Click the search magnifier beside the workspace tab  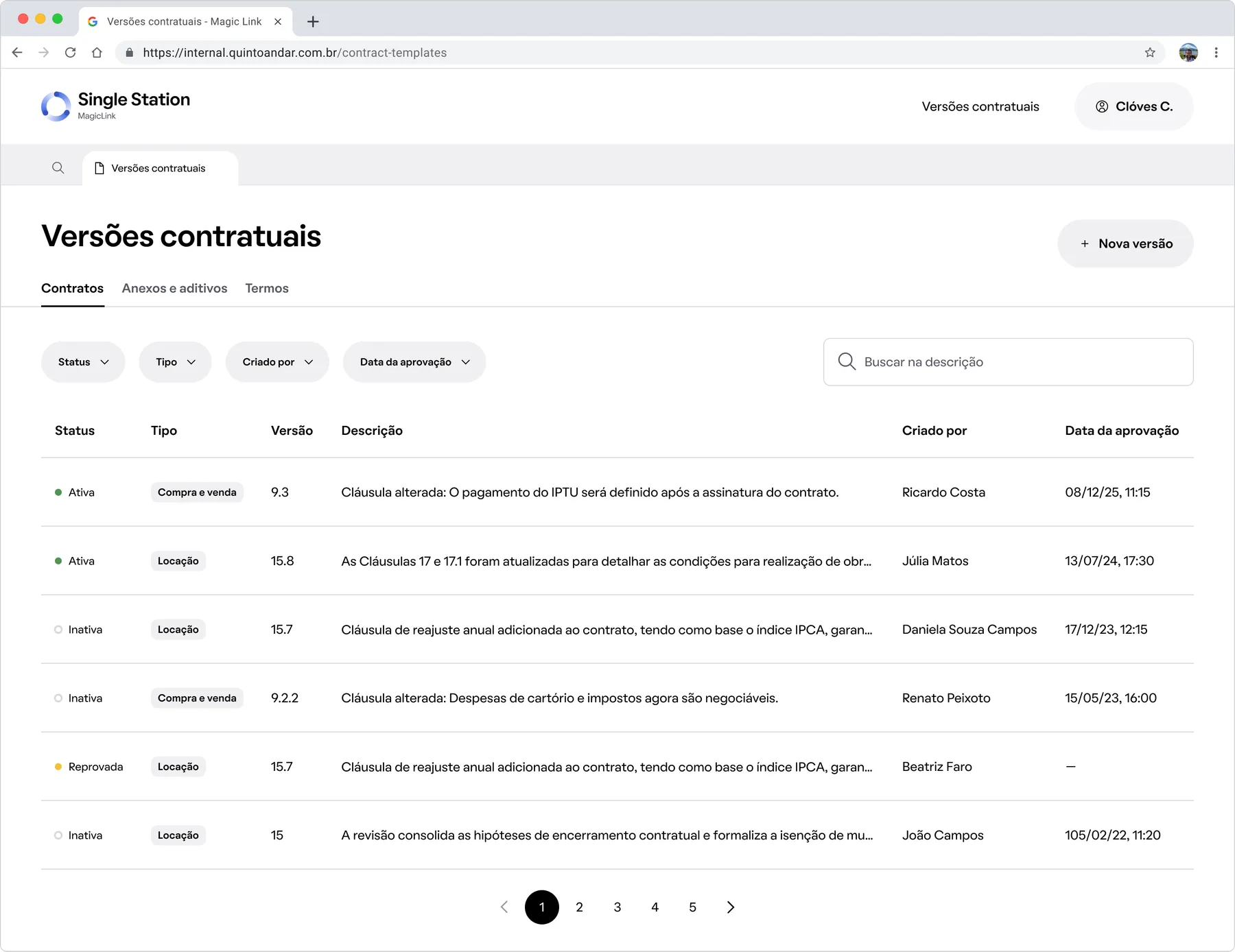point(58,168)
